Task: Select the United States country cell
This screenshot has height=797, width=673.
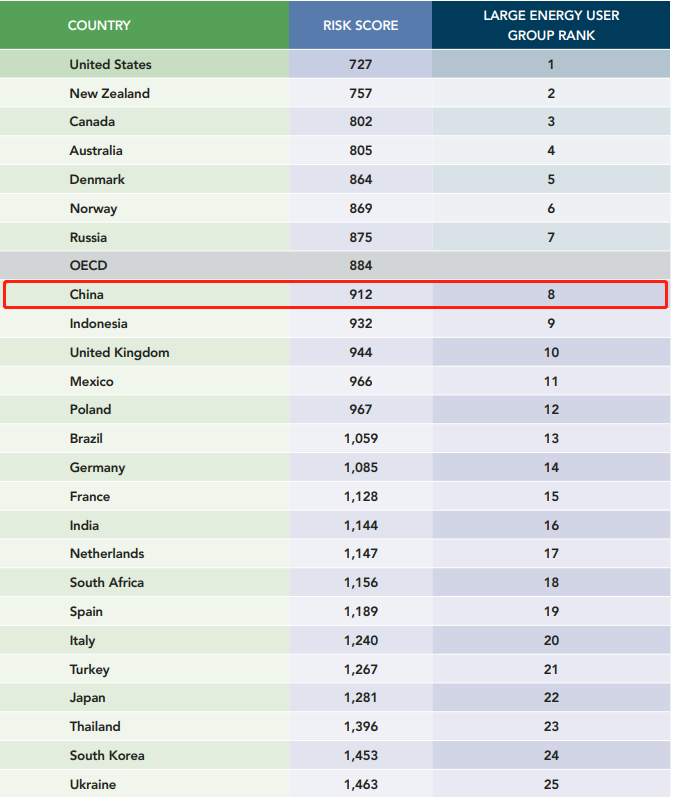Action: coord(111,64)
